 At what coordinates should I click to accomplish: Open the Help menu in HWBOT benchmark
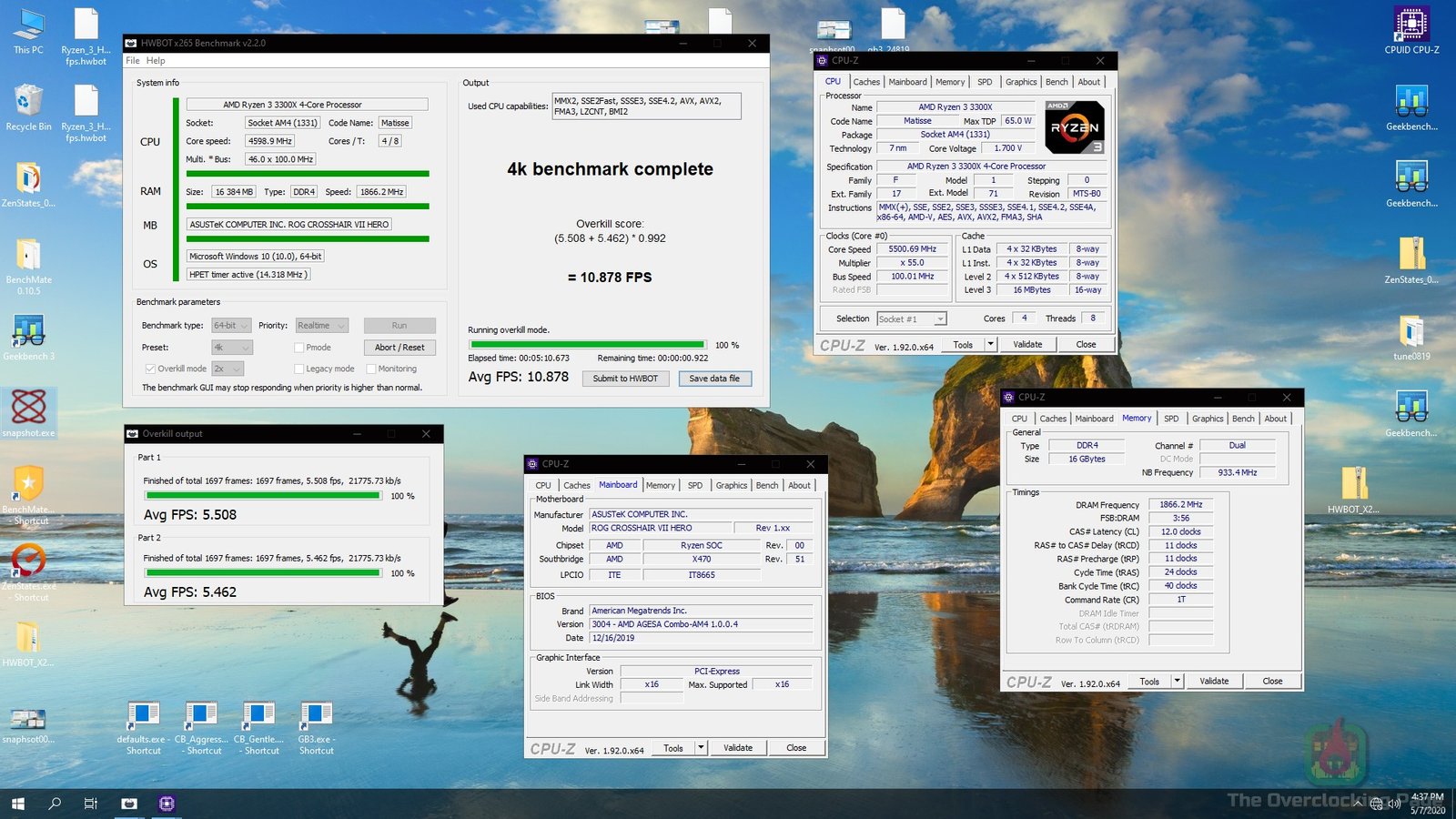[156, 61]
